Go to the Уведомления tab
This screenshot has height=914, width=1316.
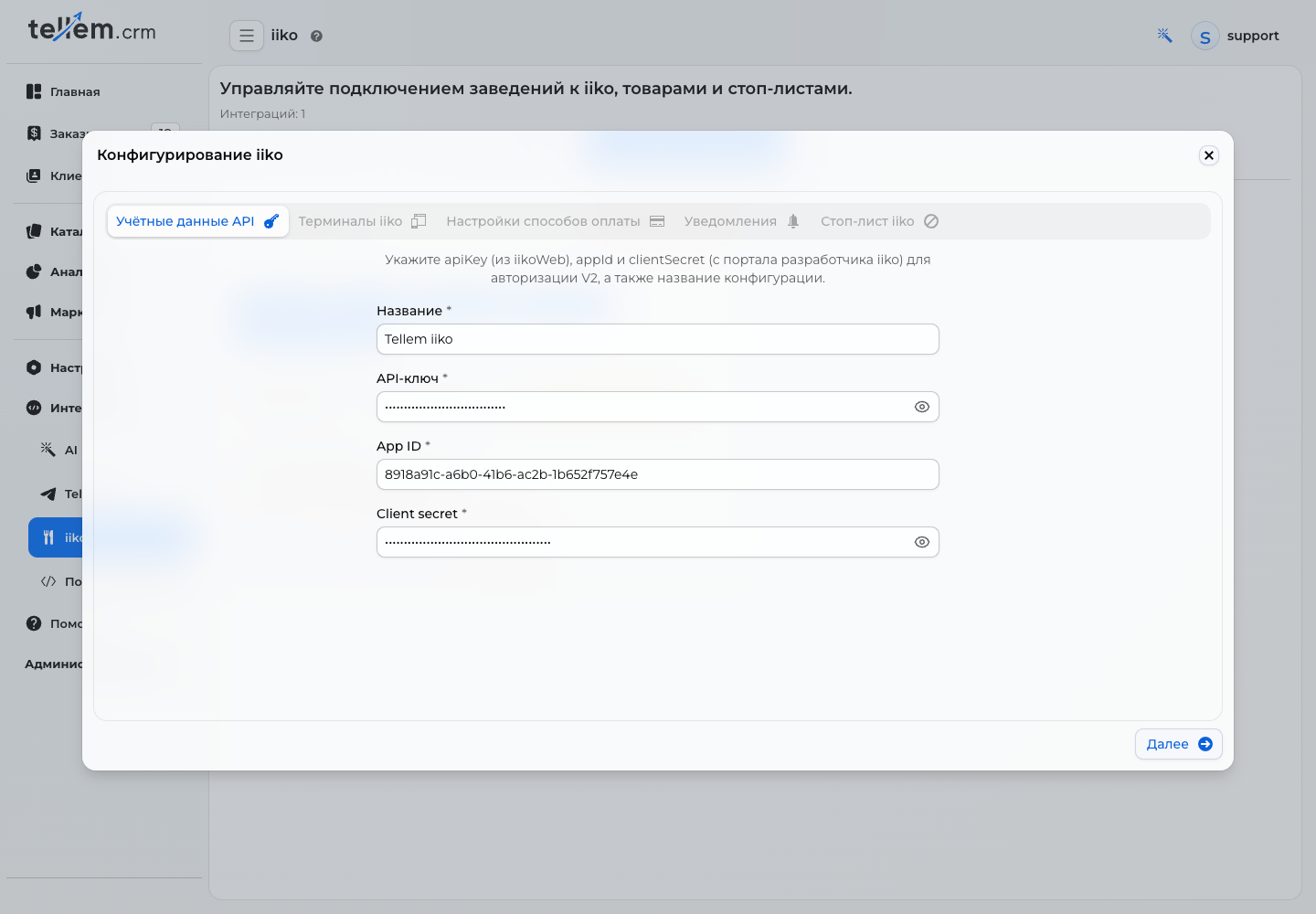(742, 221)
